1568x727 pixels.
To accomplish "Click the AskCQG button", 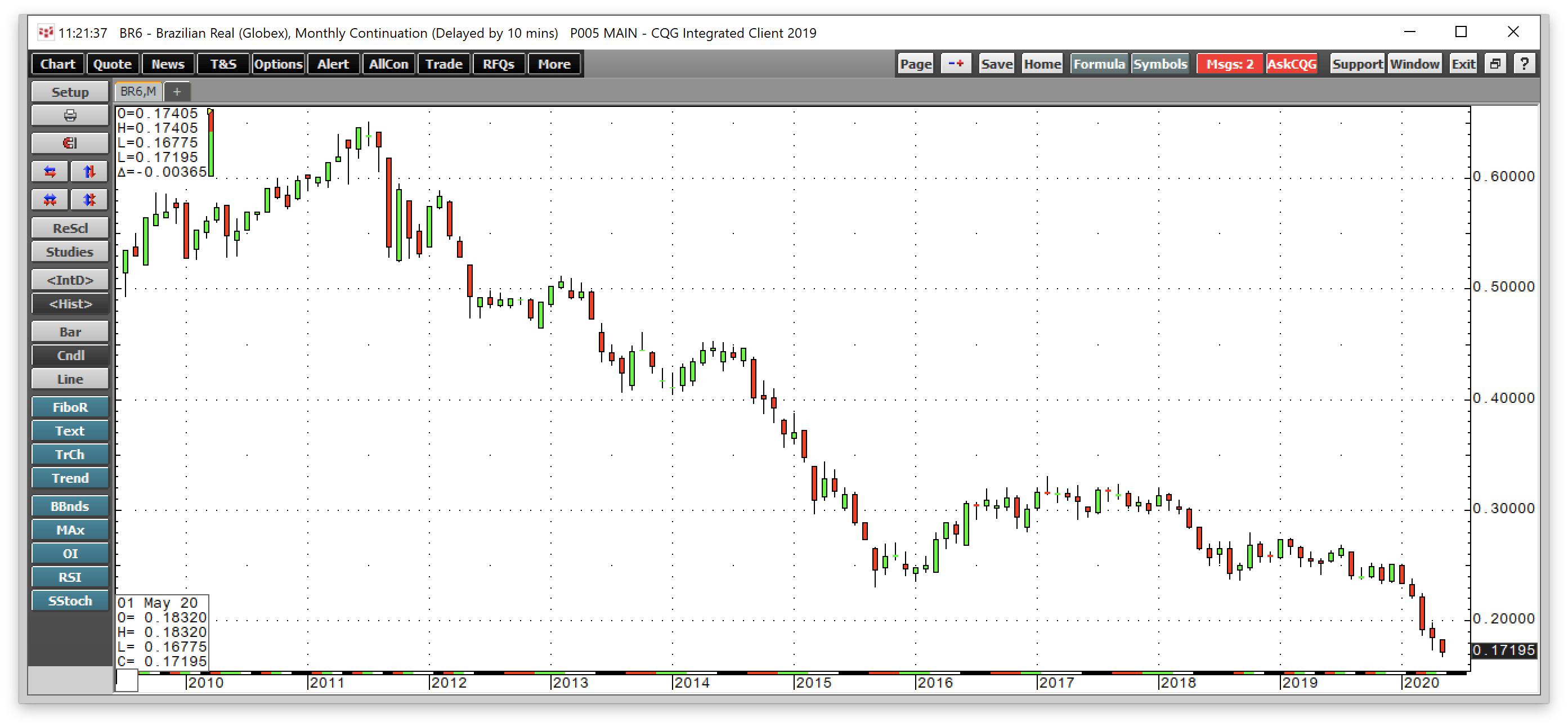I will pyautogui.click(x=1292, y=64).
